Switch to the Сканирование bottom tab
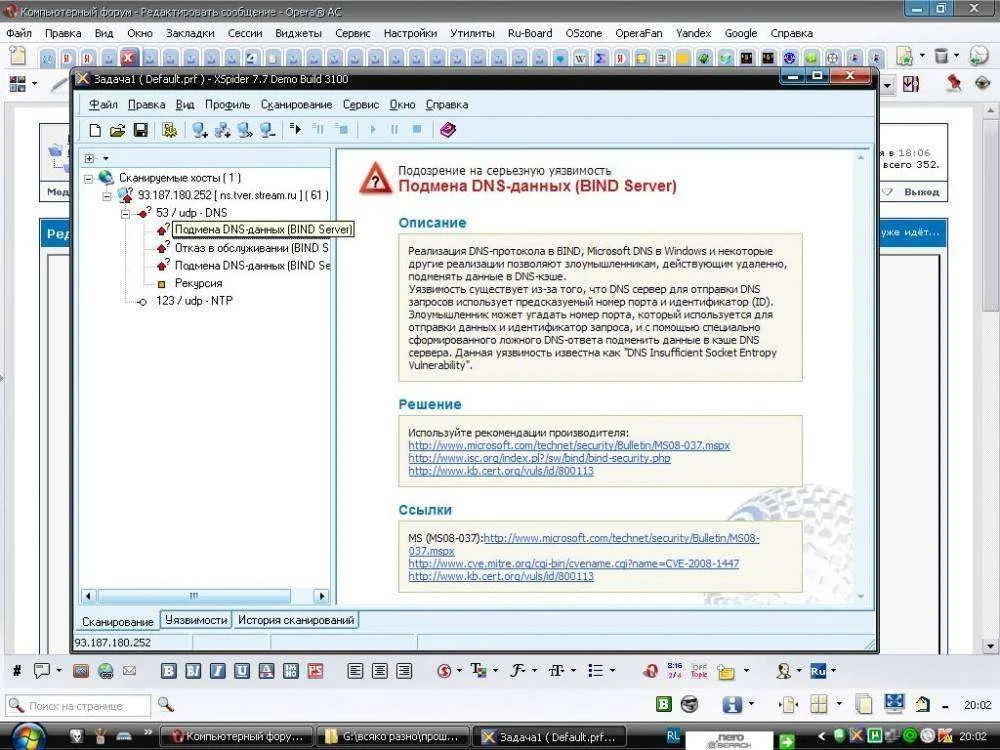Screen dimensions: 1000x750 pyautogui.click(x=117, y=621)
